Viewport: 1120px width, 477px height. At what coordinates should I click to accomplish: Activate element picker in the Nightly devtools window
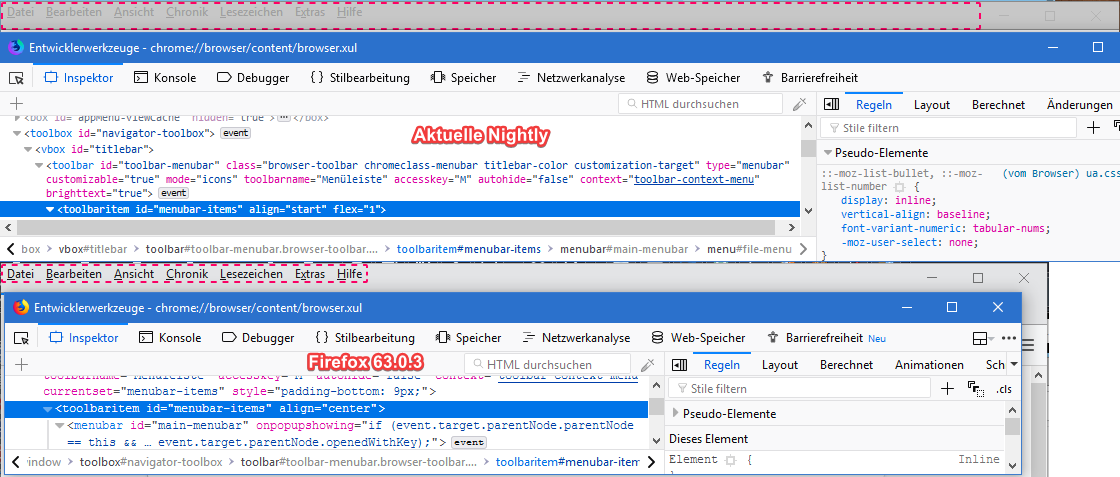[x=16, y=78]
